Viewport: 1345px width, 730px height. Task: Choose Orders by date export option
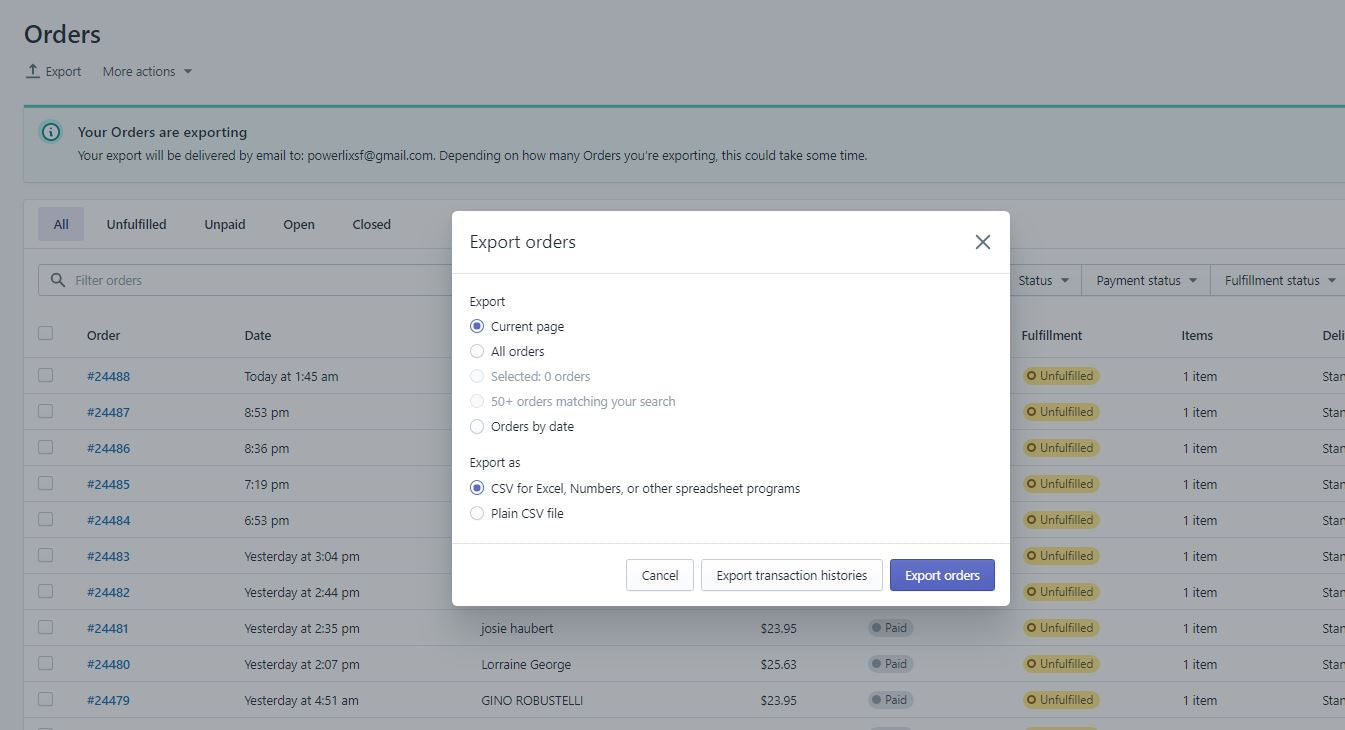477,426
